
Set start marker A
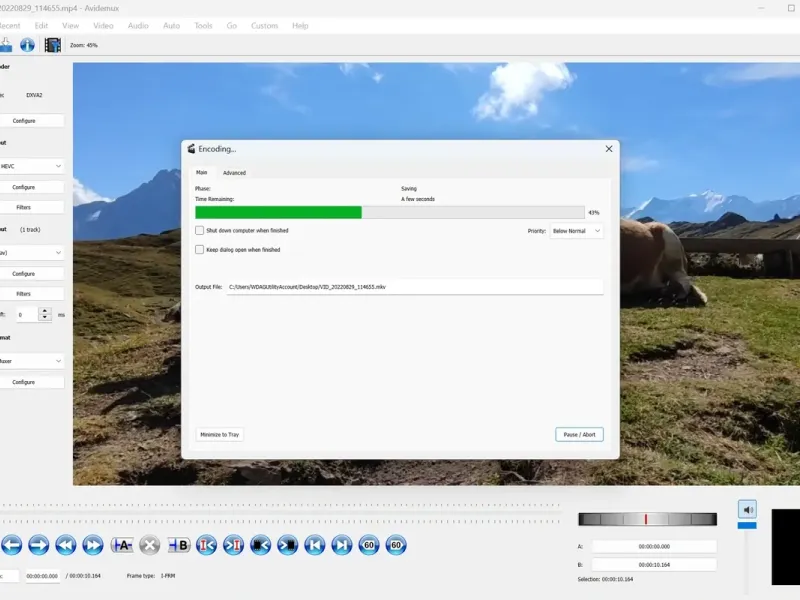pyautogui.click(x=122, y=545)
